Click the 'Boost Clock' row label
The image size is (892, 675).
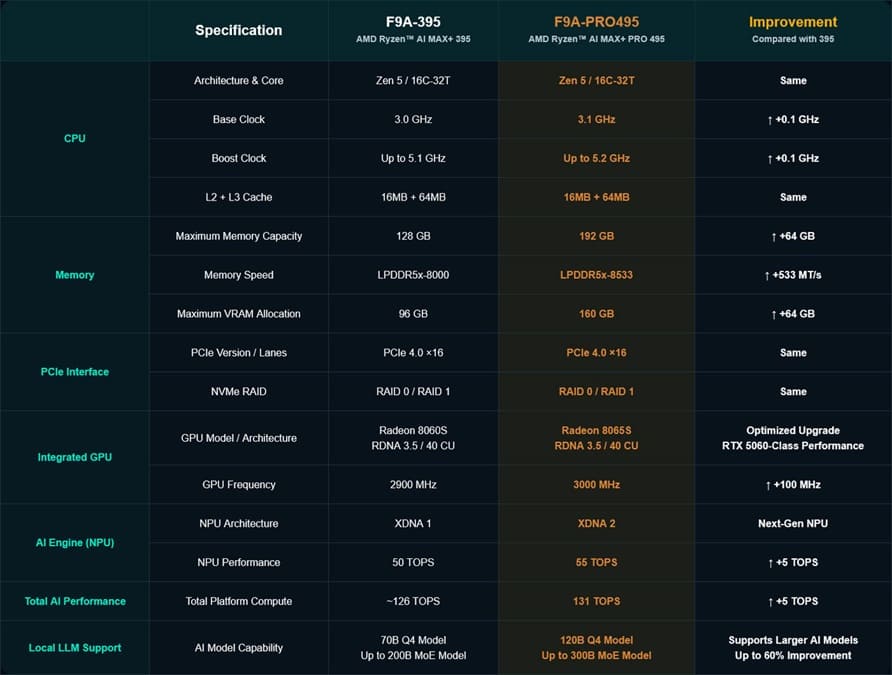point(238,158)
